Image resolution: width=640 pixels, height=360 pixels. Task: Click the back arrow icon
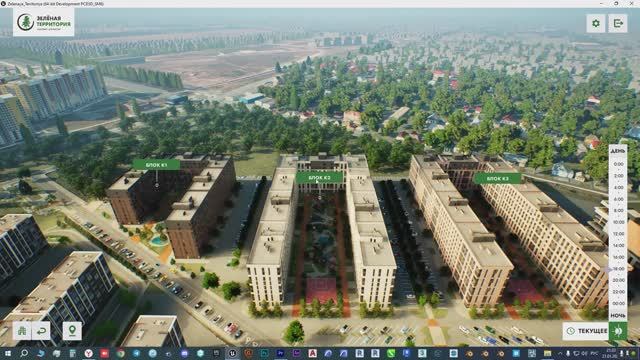tap(41, 331)
